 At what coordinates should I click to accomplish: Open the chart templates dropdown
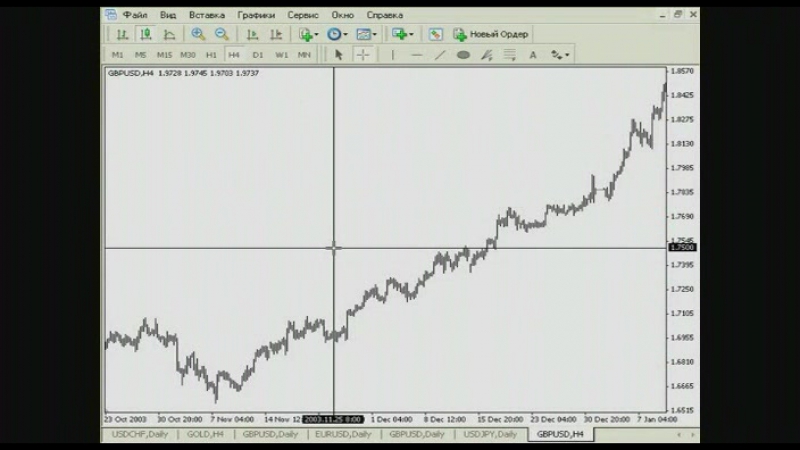[x=367, y=34]
